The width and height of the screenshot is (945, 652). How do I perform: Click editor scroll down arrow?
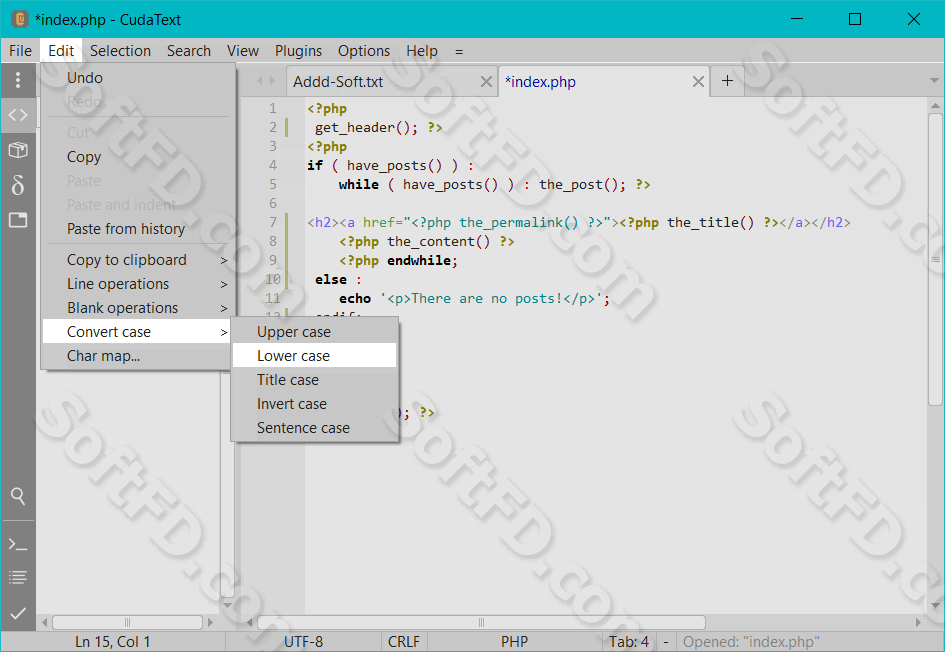[x=935, y=606]
